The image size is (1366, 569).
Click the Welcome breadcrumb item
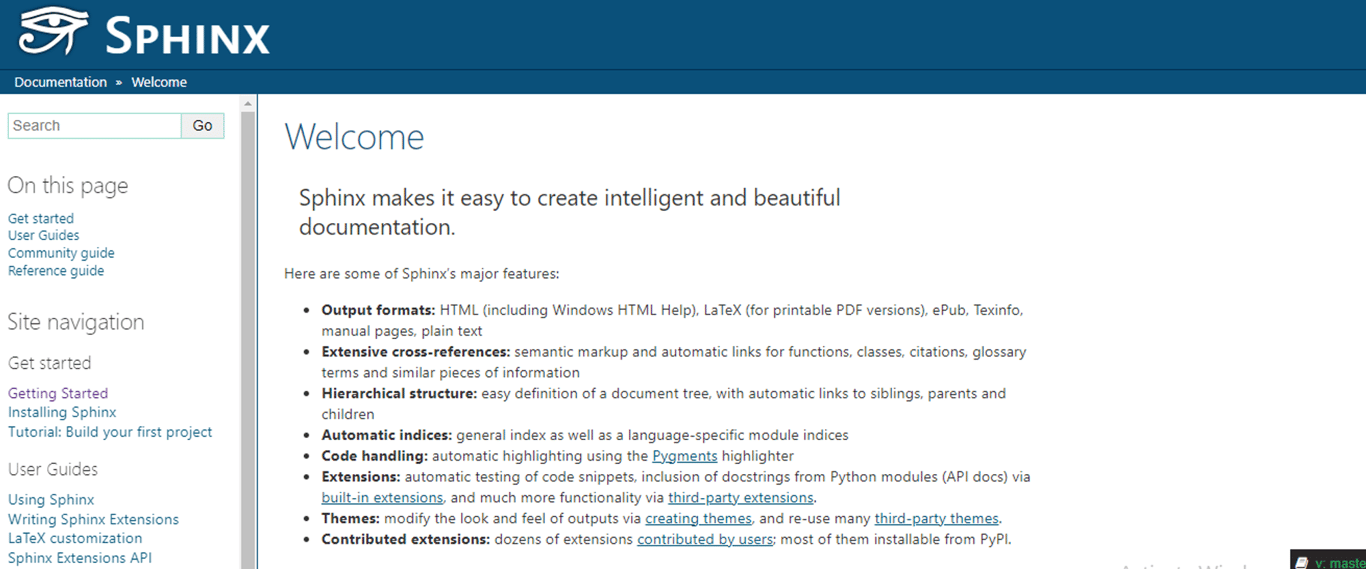coord(159,82)
